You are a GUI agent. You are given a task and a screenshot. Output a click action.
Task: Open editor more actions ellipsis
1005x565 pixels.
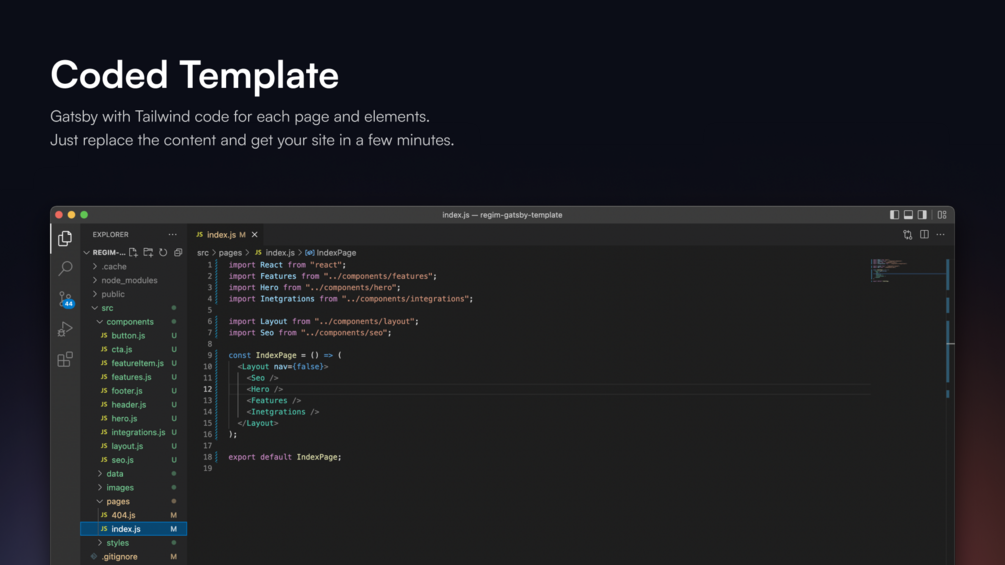pyautogui.click(x=940, y=234)
